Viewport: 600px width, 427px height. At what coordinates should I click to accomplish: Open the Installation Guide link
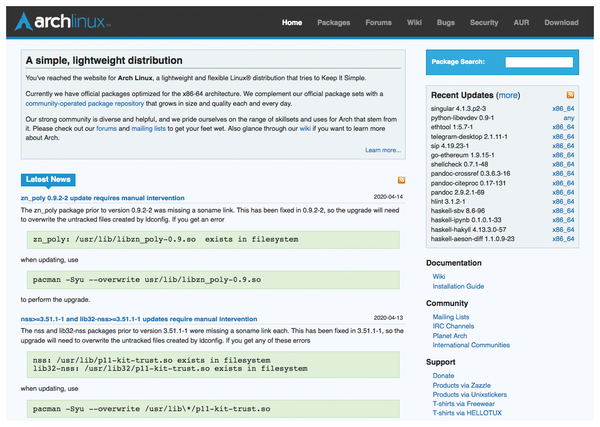tap(458, 286)
